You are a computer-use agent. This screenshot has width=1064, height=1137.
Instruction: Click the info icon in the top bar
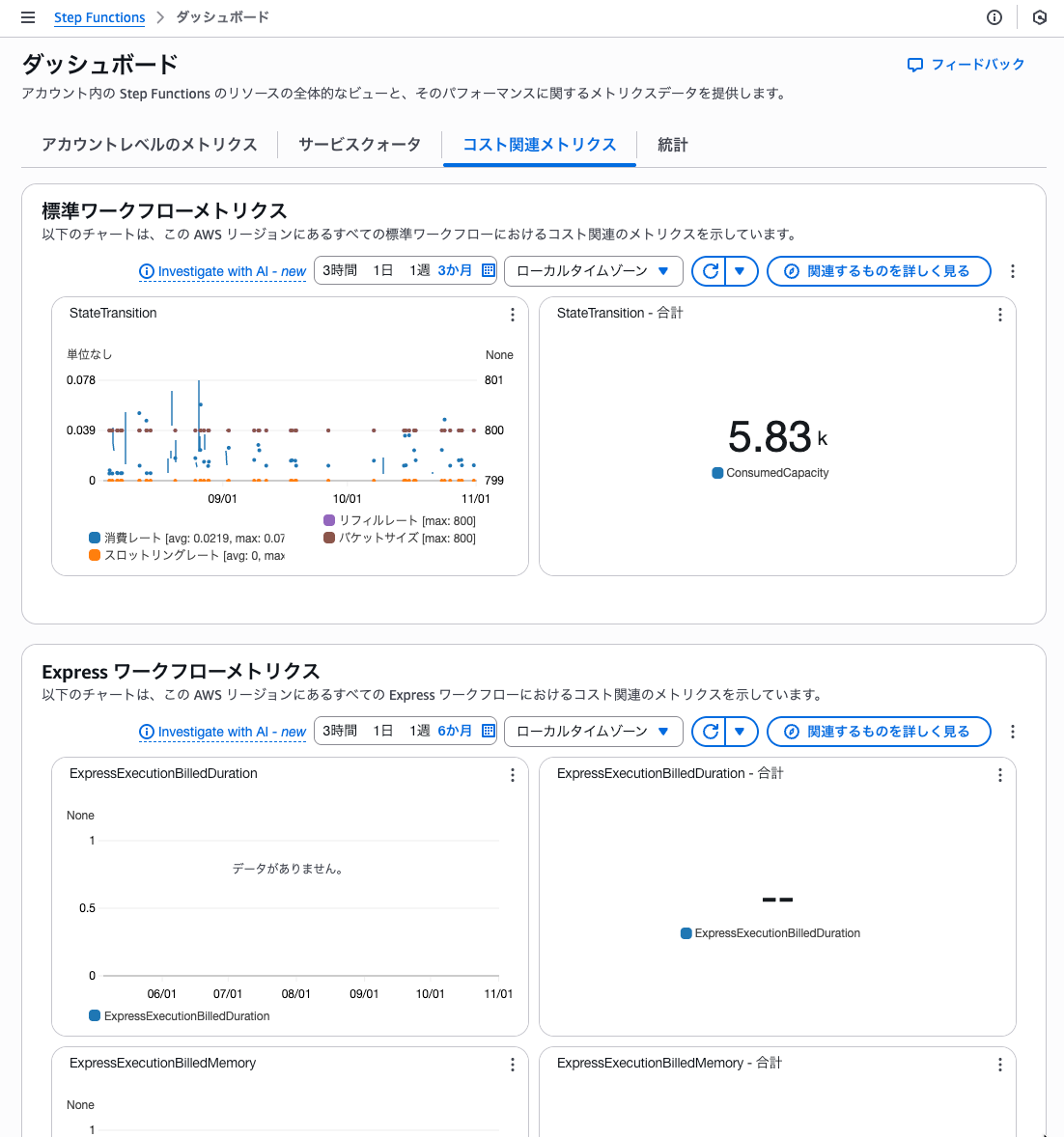(x=994, y=16)
